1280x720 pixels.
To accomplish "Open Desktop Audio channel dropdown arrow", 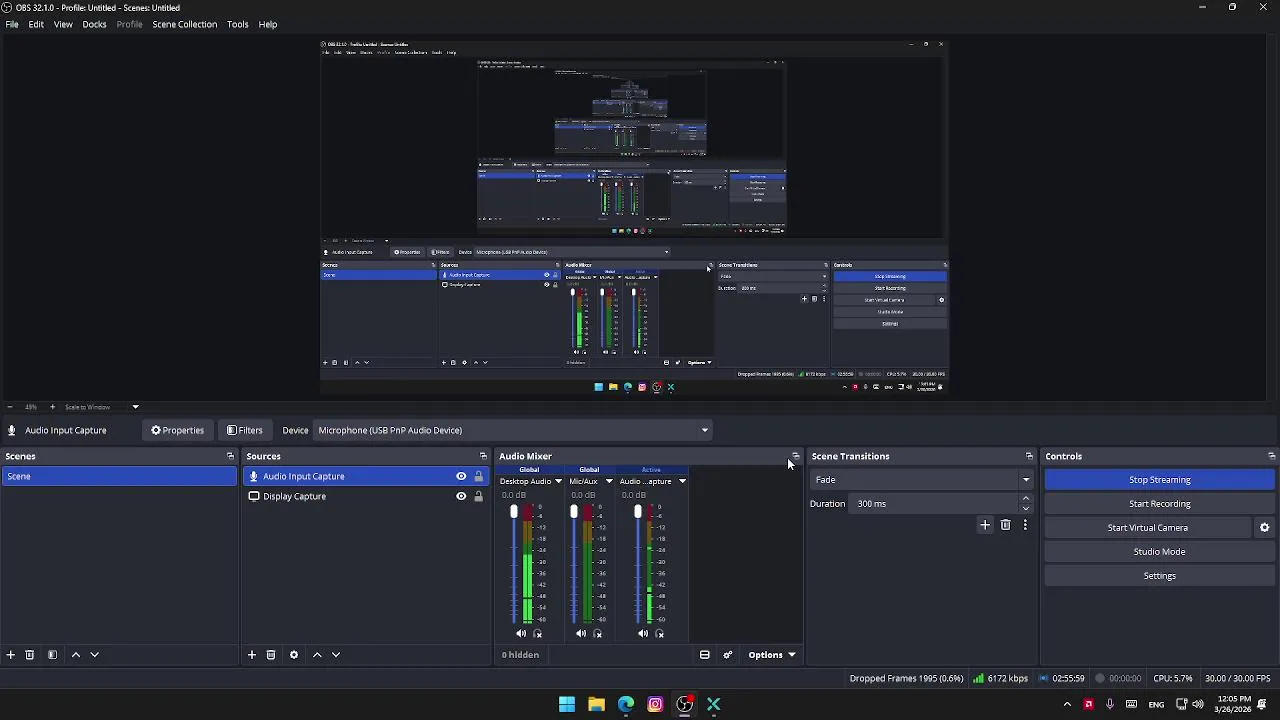I will coord(558,481).
